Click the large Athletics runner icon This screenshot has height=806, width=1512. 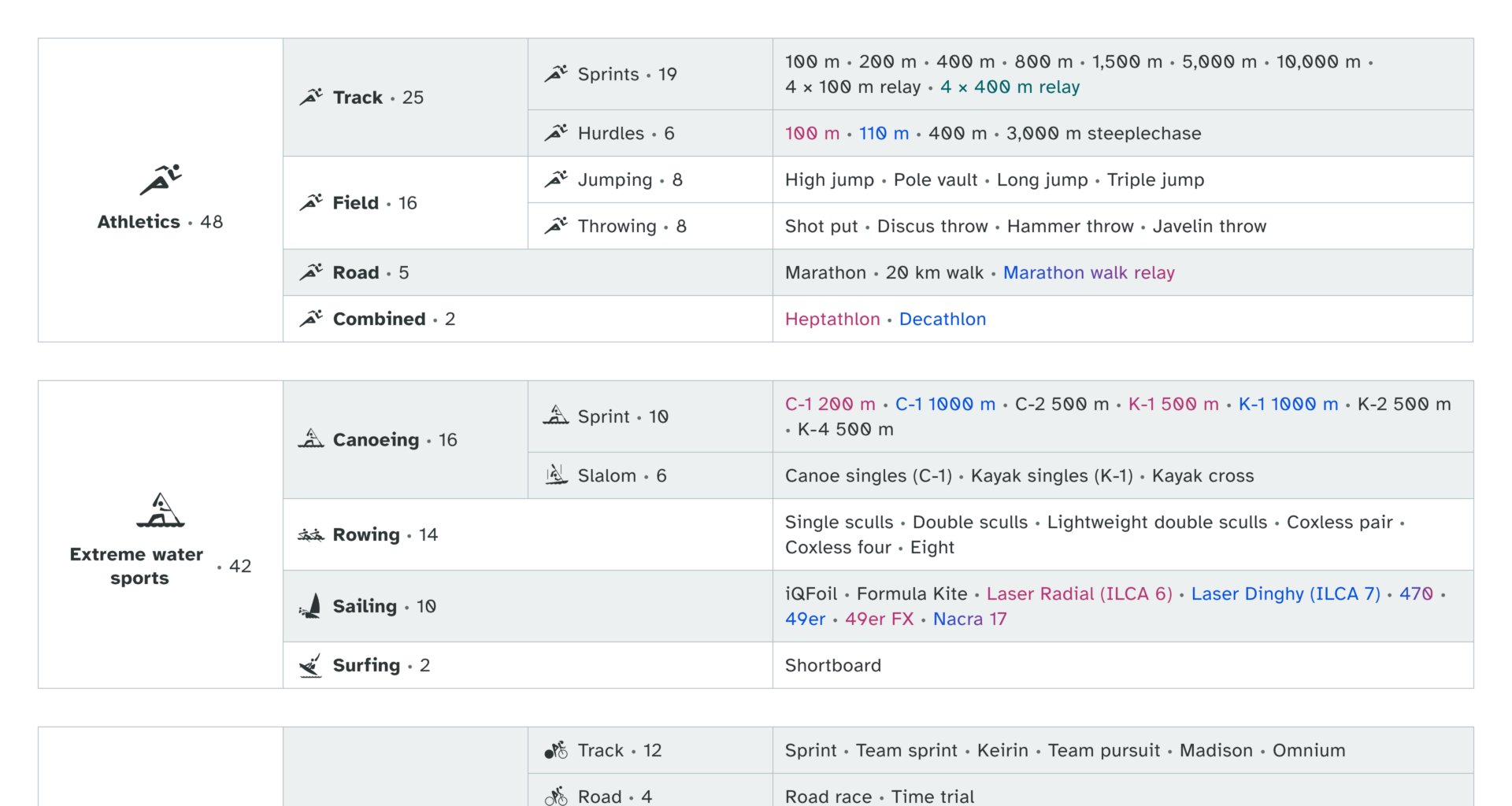(161, 179)
